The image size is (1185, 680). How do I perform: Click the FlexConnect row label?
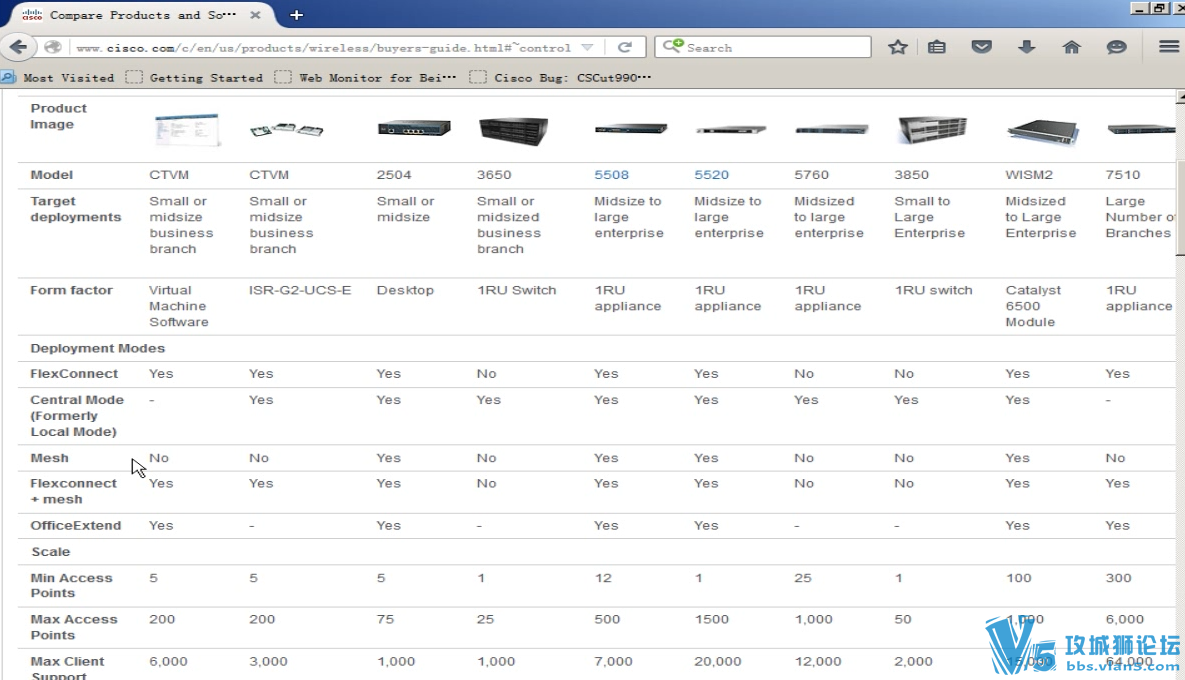tap(74, 373)
